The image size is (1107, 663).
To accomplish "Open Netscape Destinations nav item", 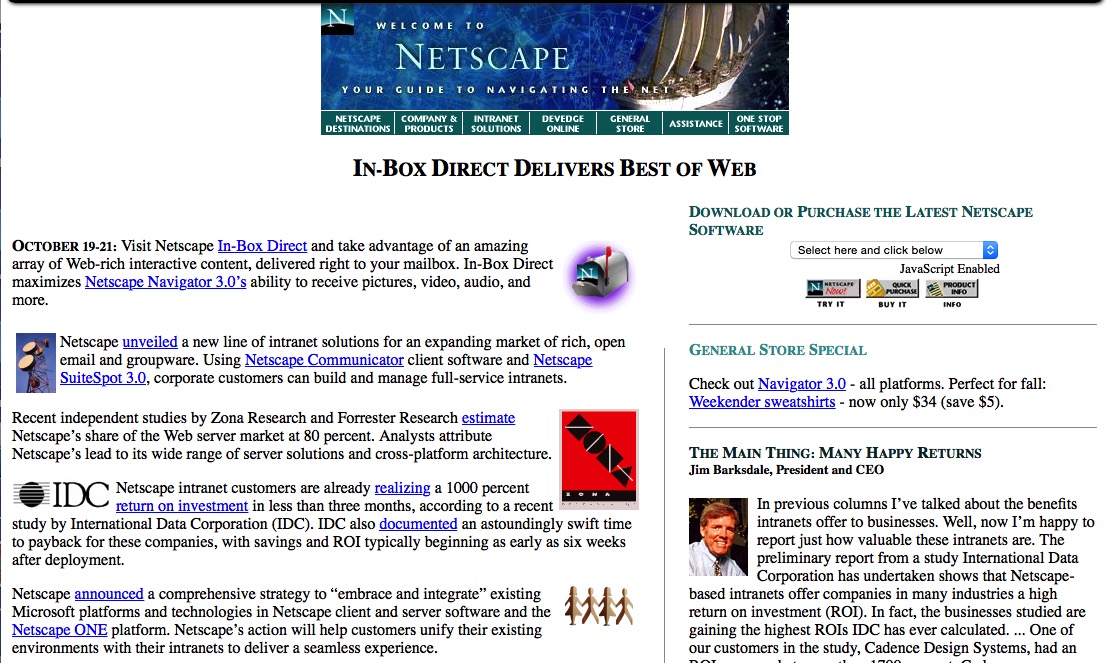I will 358,124.
